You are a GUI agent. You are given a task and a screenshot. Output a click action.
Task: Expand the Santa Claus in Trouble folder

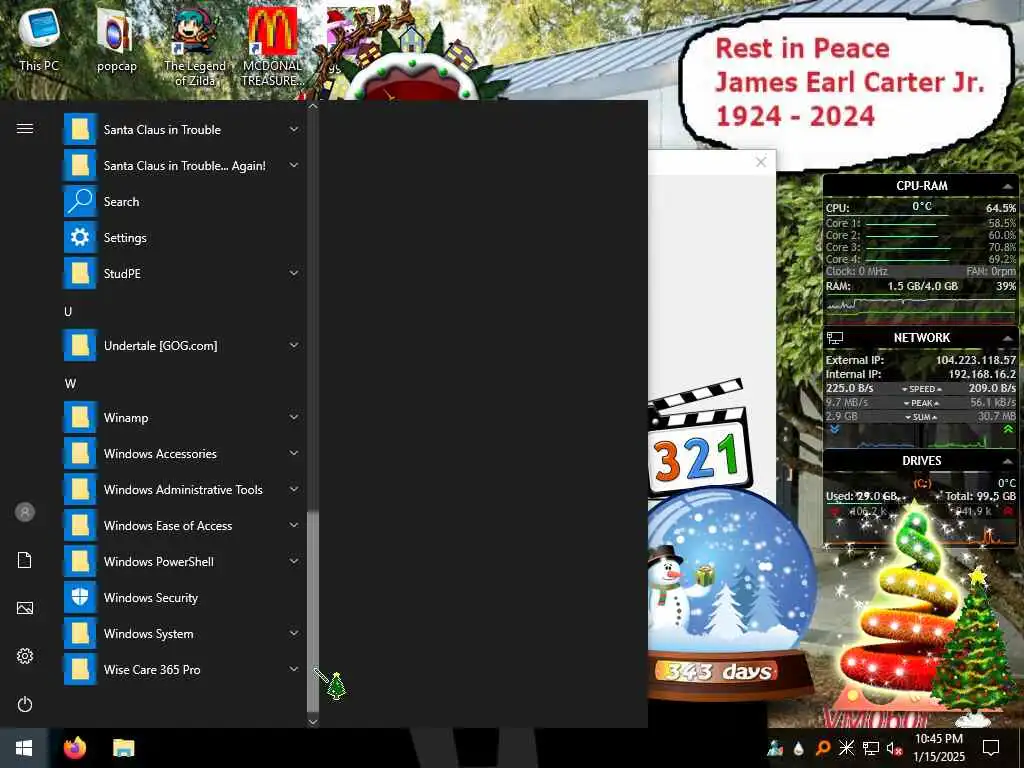click(x=294, y=129)
